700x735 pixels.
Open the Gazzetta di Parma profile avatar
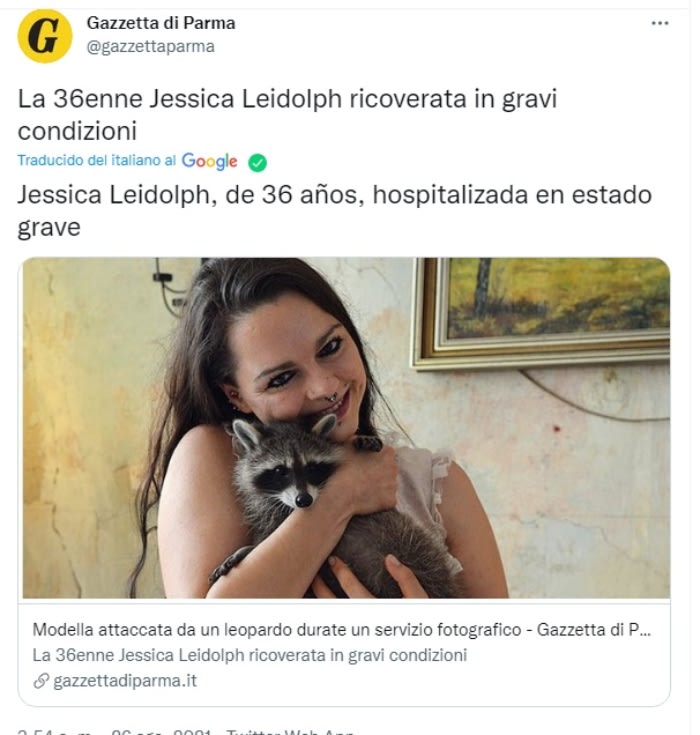(45, 36)
